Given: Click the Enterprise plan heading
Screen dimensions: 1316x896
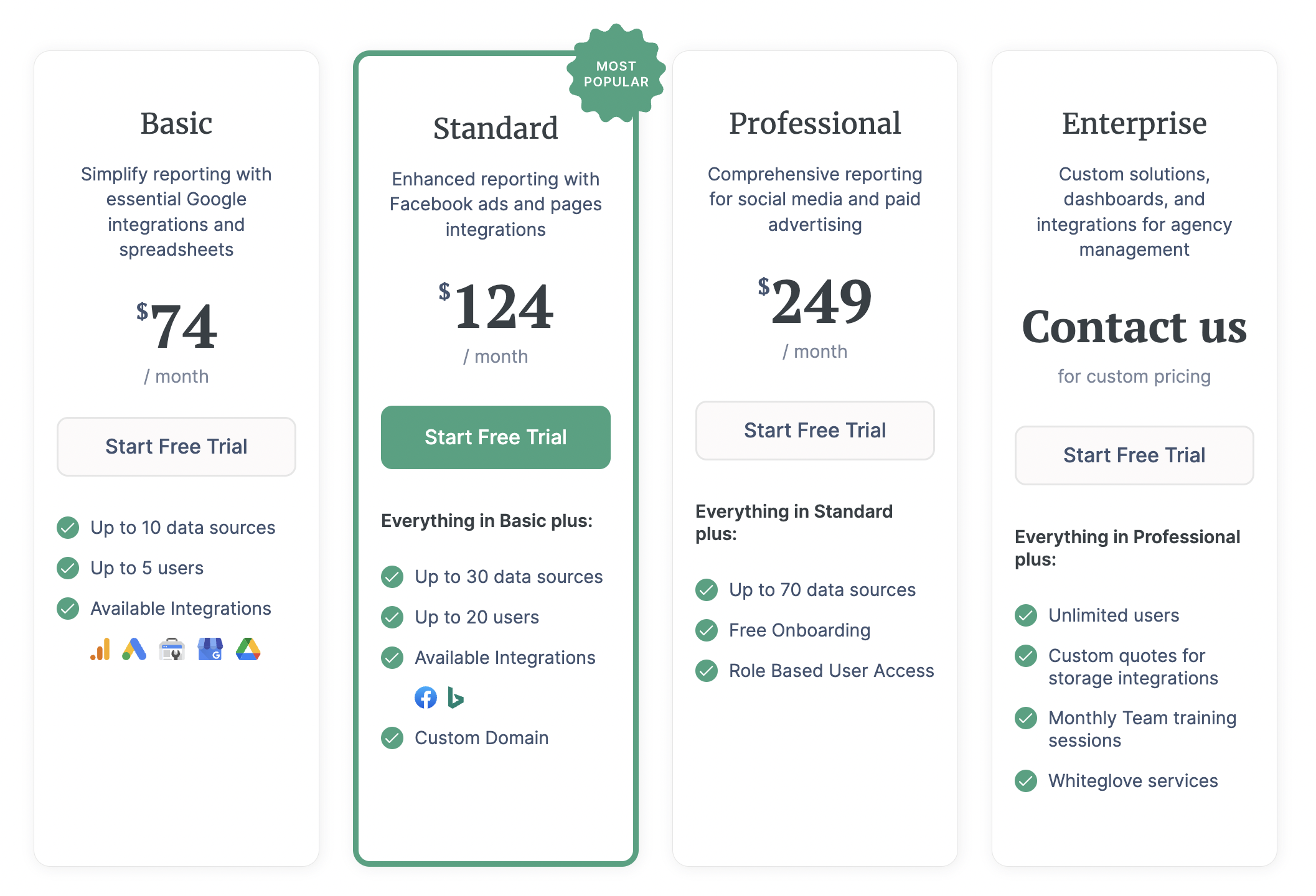Looking at the screenshot, I should (1134, 123).
